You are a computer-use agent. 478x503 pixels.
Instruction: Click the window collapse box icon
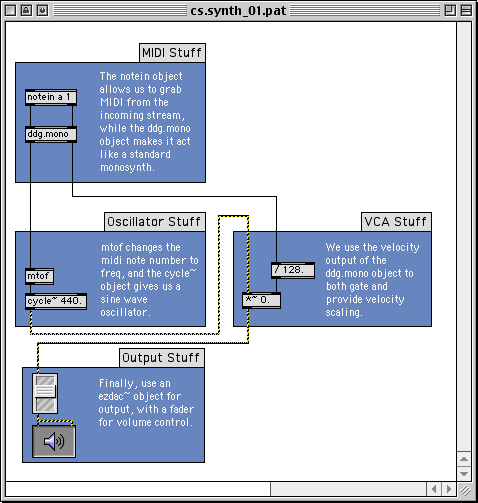[466, 10]
